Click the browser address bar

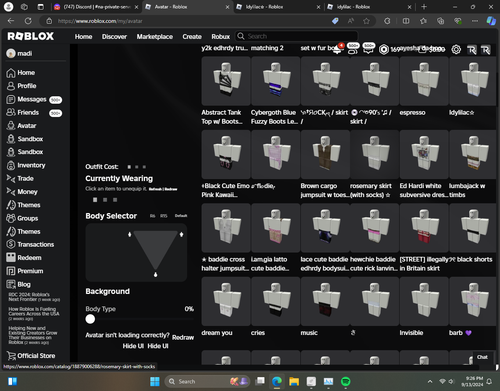pyautogui.click(x=188, y=21)
